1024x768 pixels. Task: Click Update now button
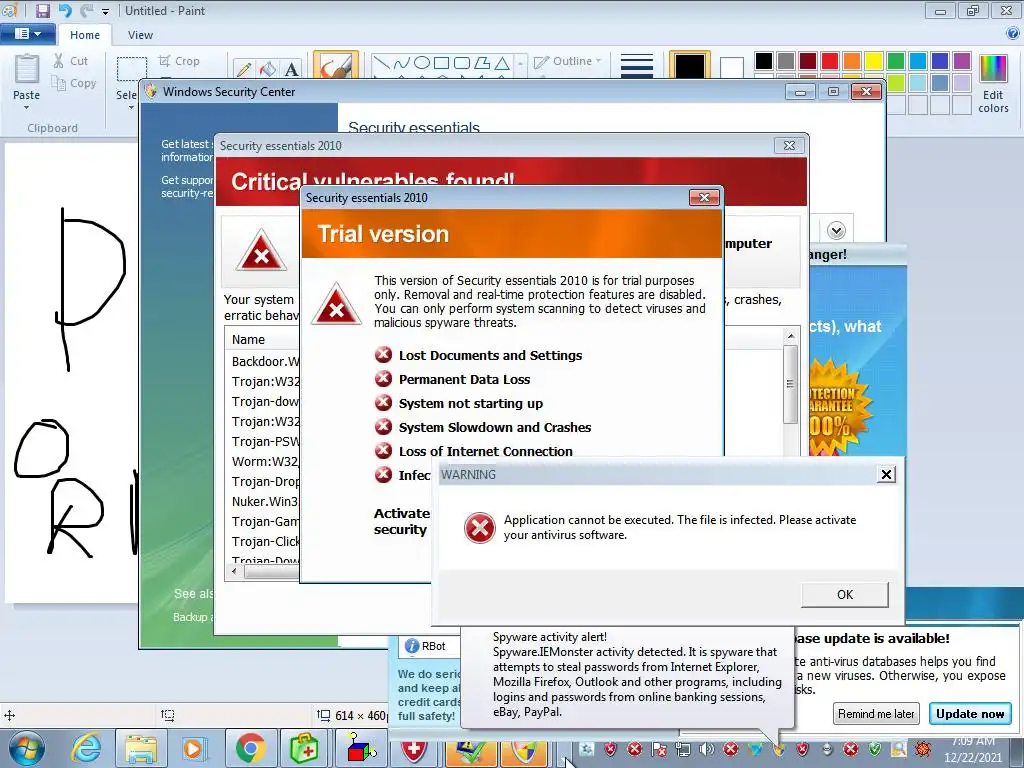(x=970, y=714)
